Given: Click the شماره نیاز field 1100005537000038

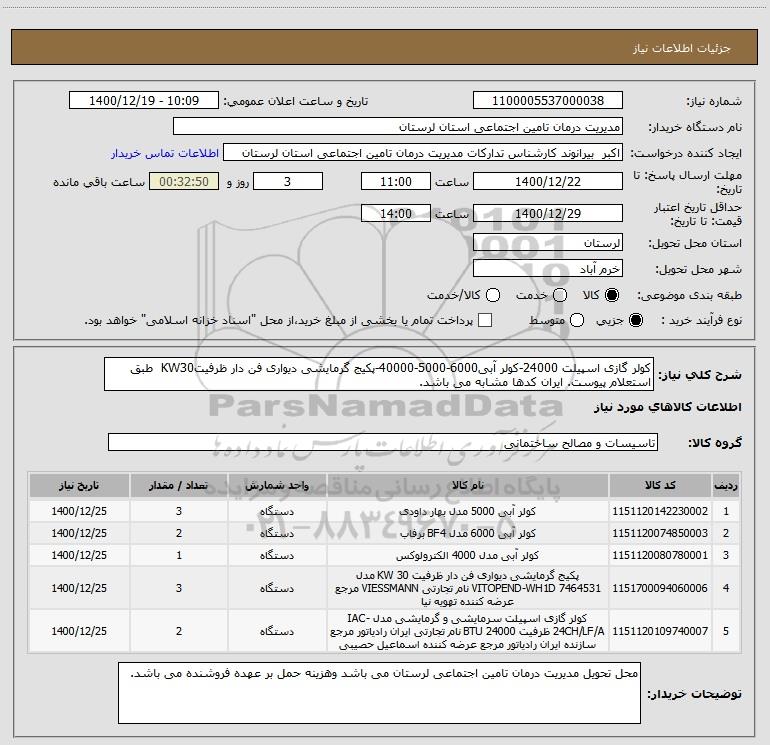Looking at the screenshot, I should [548, 101].
